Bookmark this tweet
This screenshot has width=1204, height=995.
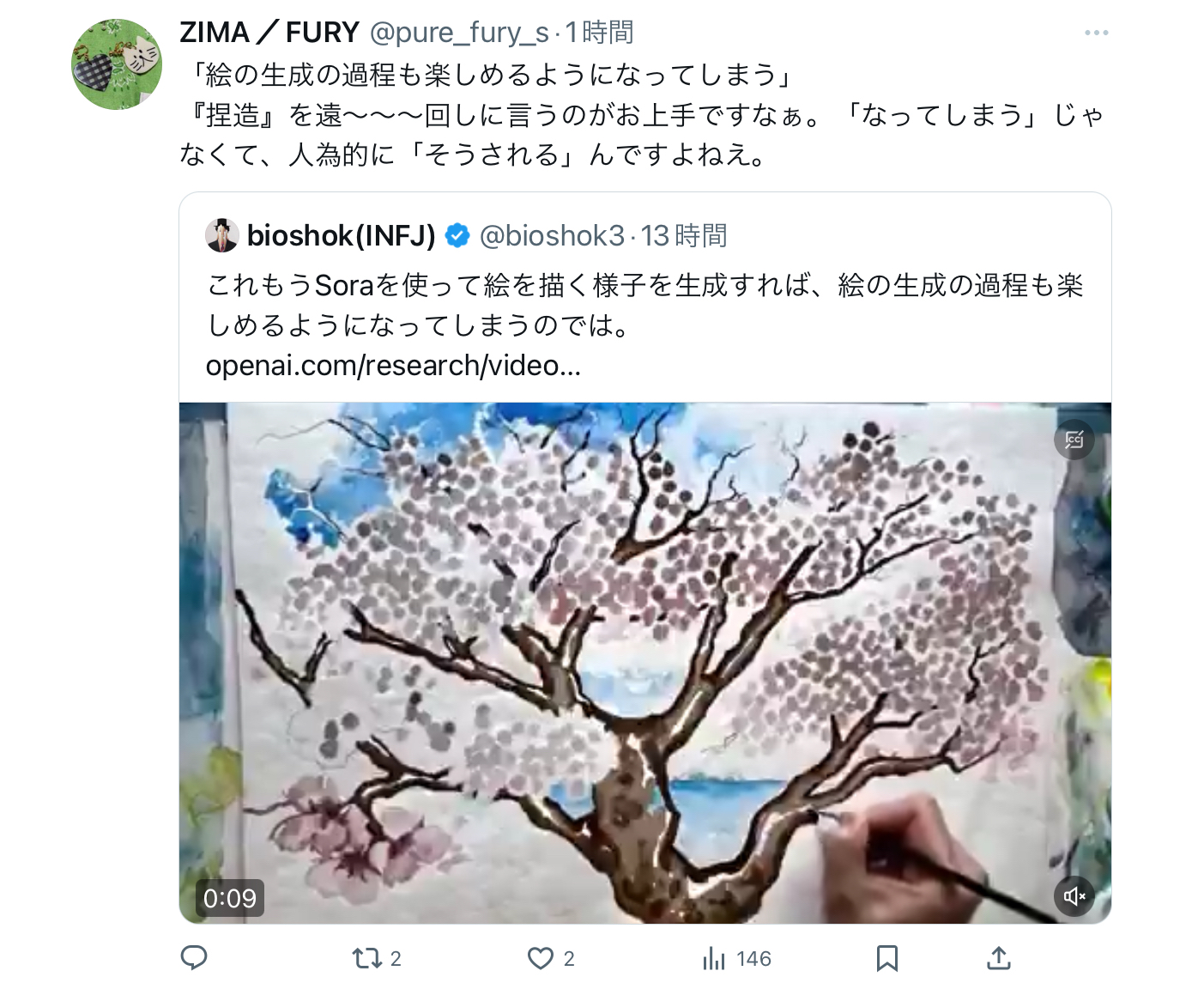point(887,958)
